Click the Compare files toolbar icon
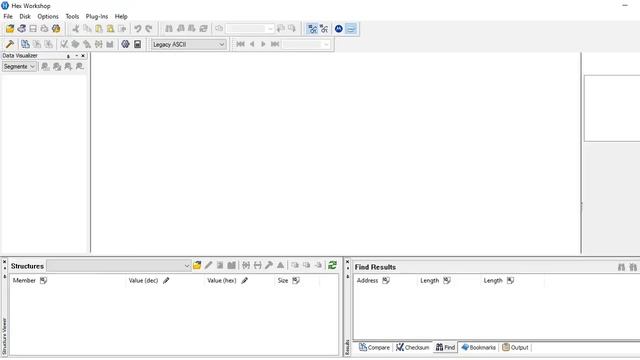640x360 pixels. tap(25, 44)
